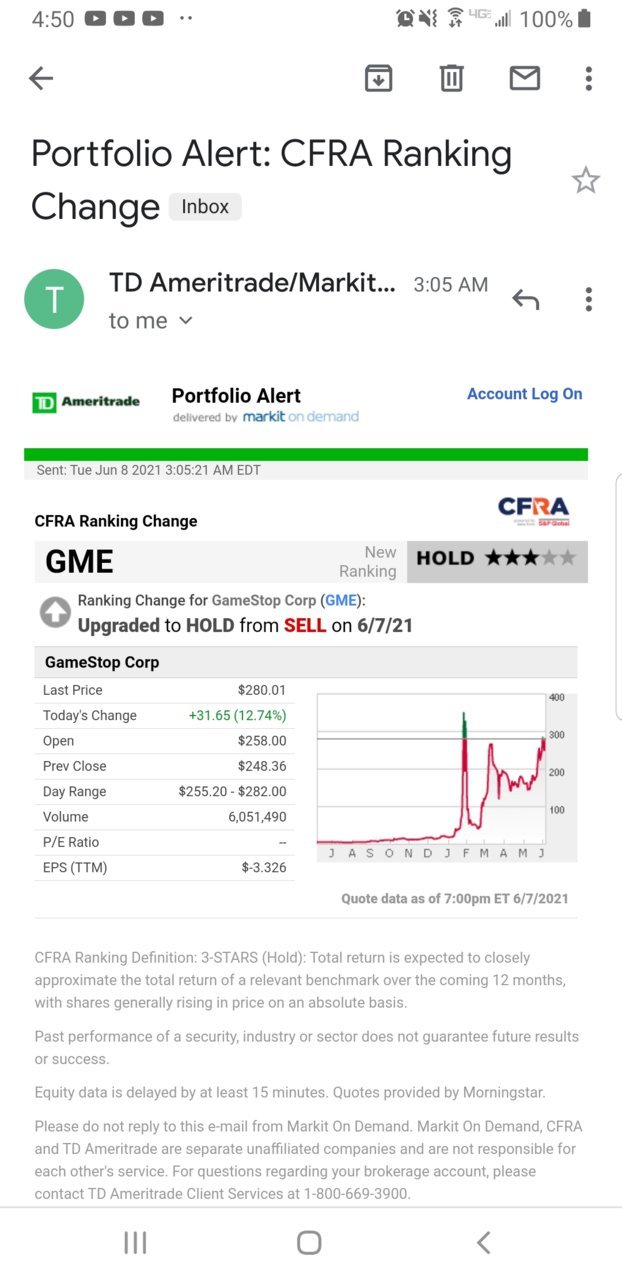Open the sender's three-dot message options
This screenshot has width=622, height=1279.
point(589,299)
